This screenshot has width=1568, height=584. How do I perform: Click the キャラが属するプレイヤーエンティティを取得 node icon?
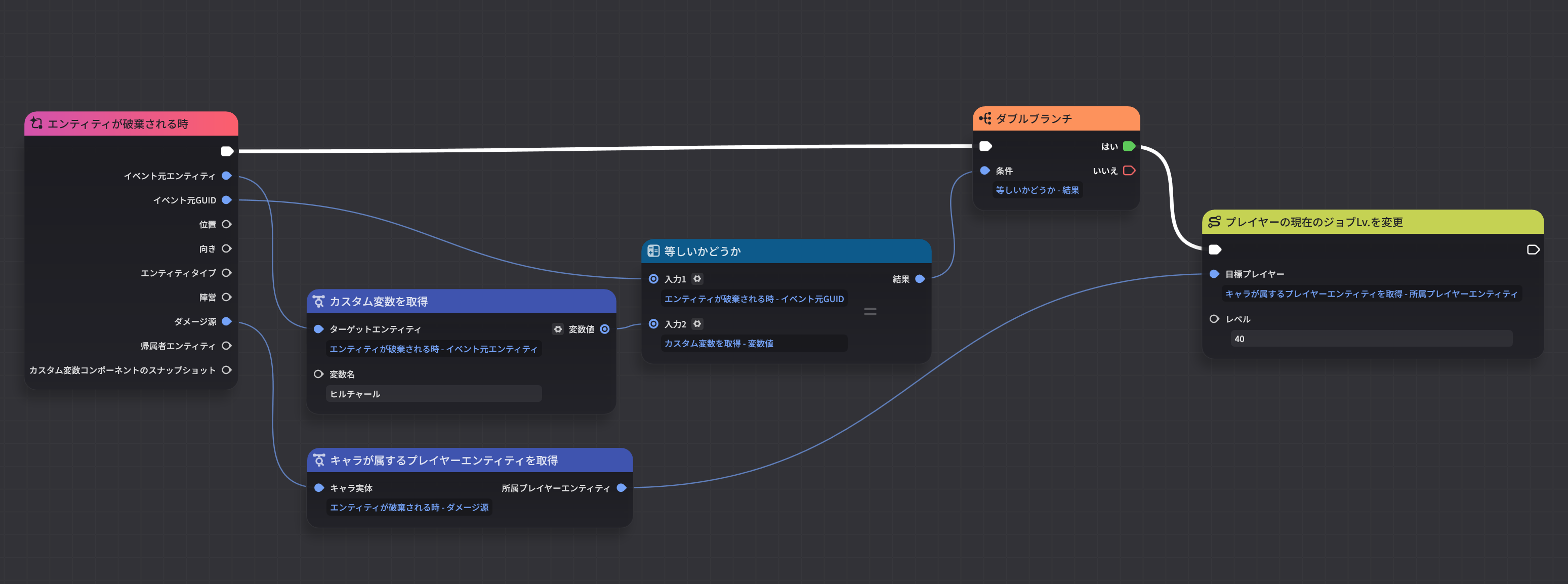coord(319,461)
